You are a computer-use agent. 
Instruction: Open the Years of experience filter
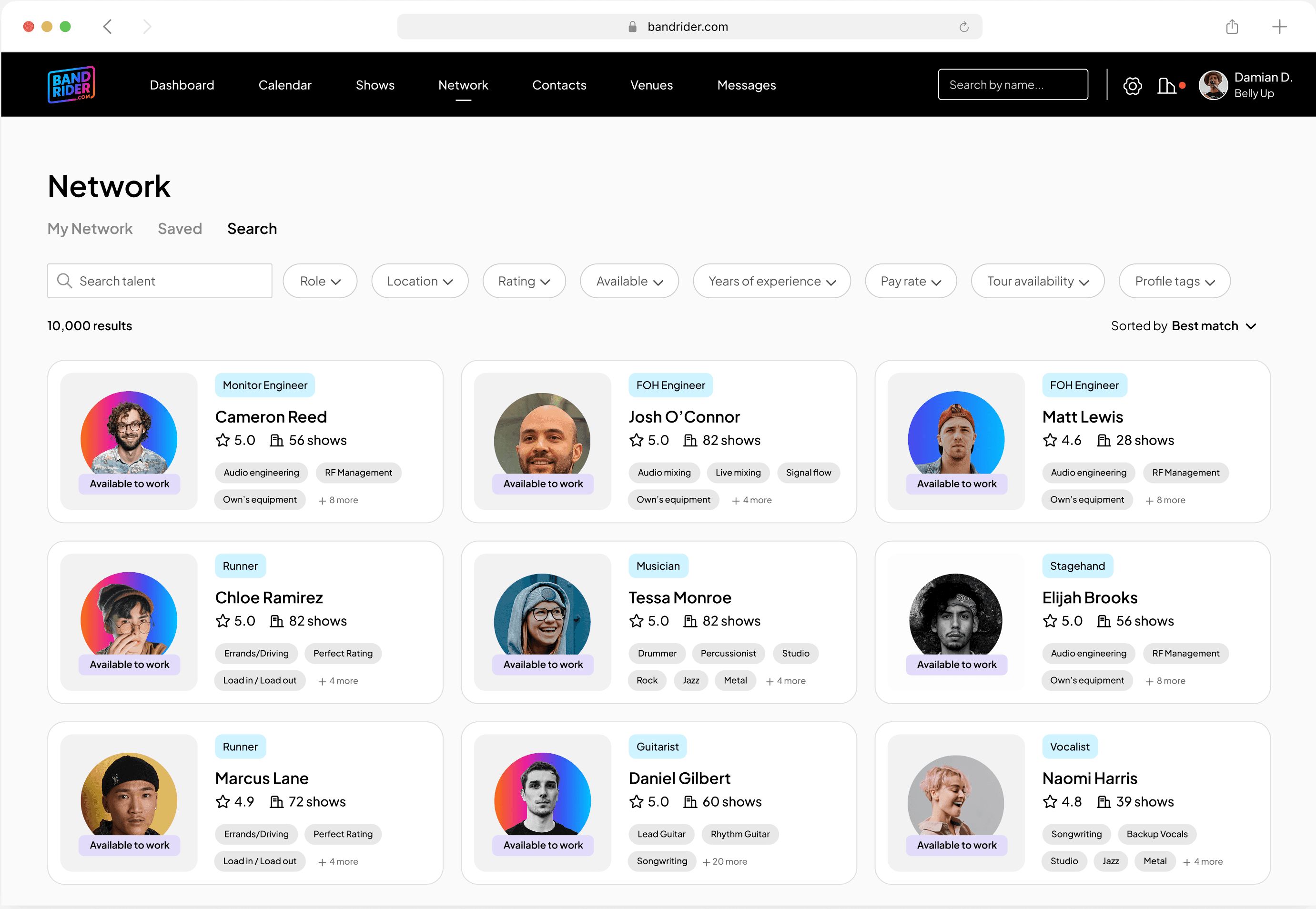tap(771, 281)
